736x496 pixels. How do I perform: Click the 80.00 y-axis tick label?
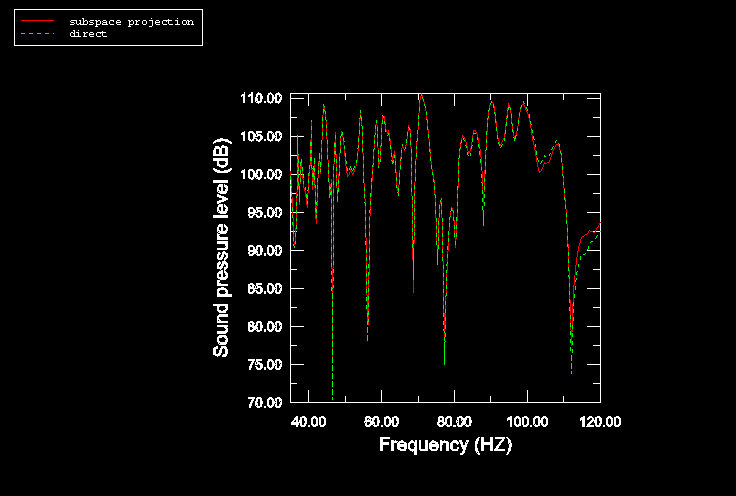pos(263,326)
